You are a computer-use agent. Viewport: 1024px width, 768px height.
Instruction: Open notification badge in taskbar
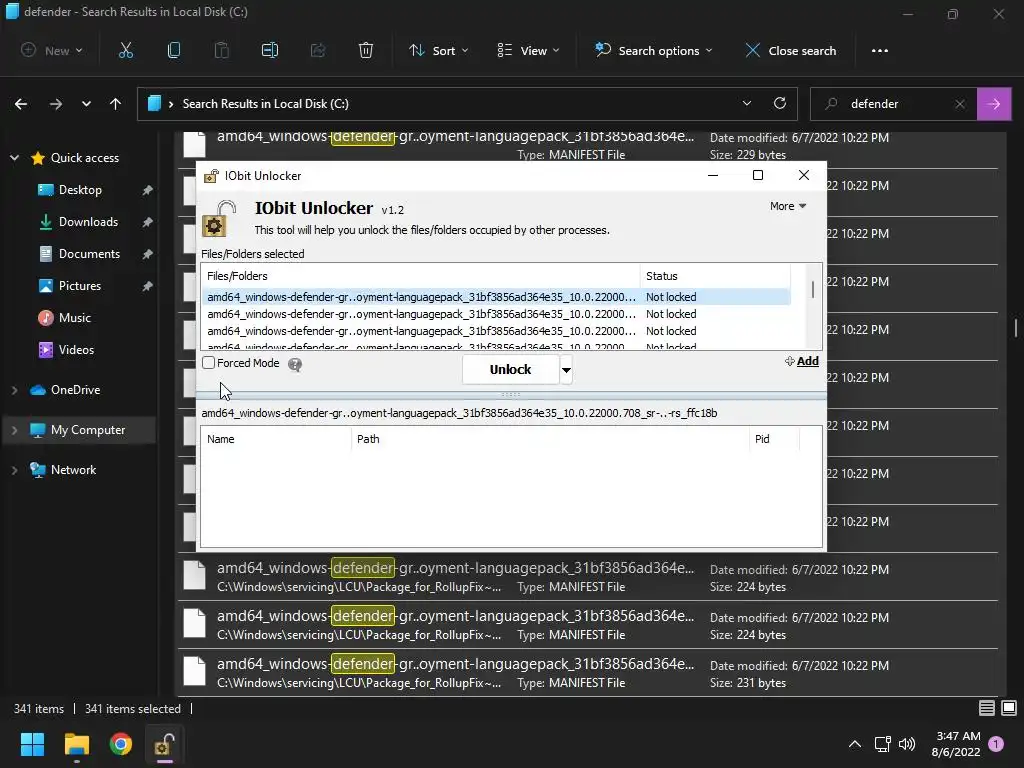point(996,743)
